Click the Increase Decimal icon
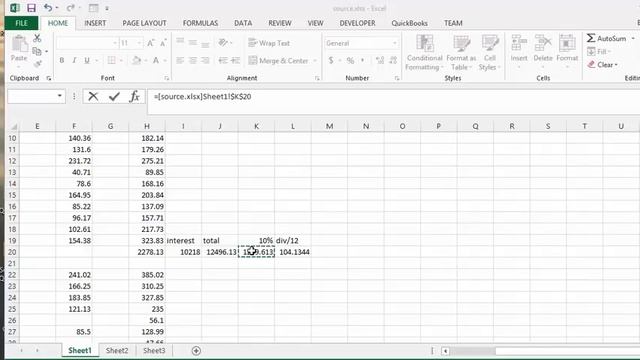This screenshot has height=360, width=640. (380, 60)
